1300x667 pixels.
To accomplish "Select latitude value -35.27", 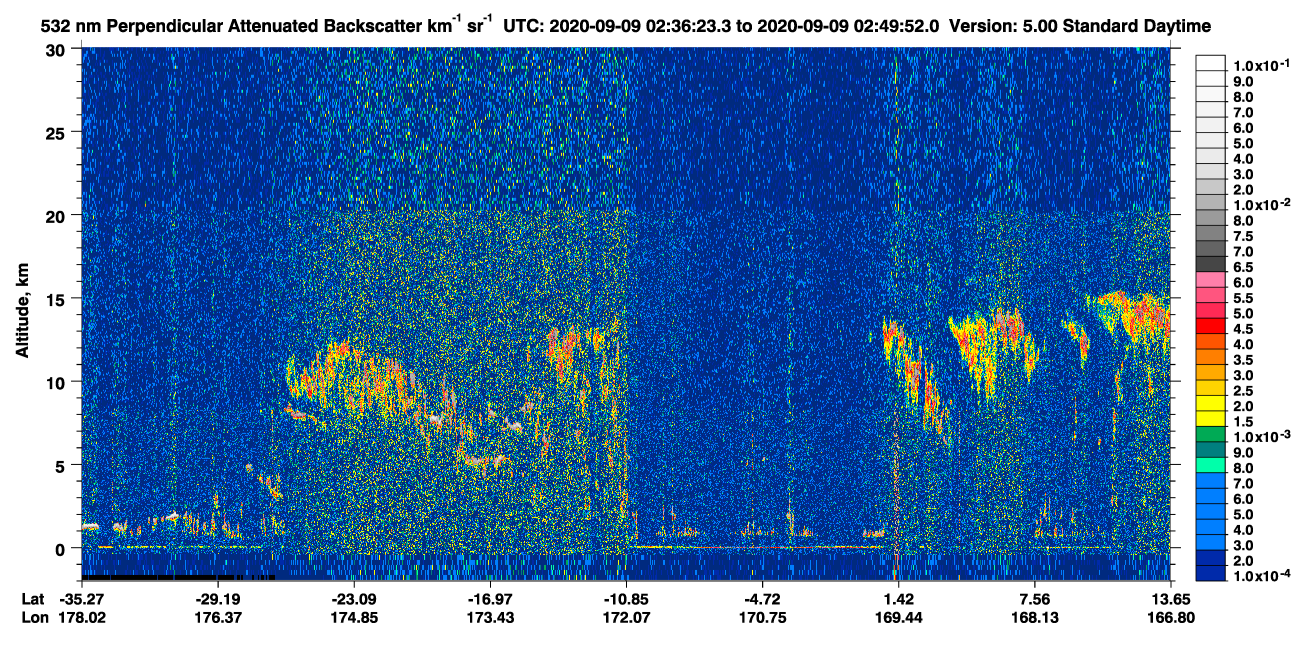I will (x=84, y=599).
